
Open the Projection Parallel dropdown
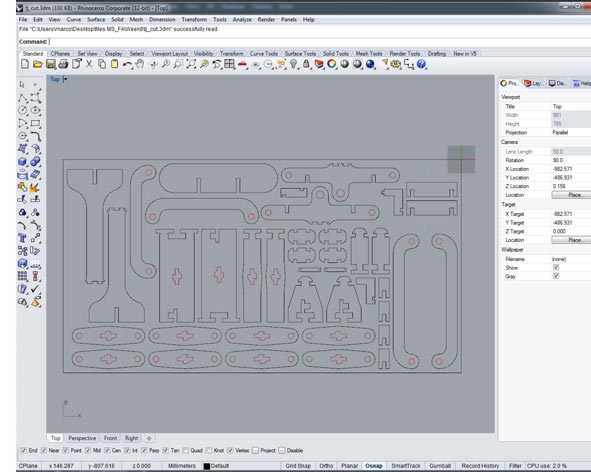coord(571,132)
